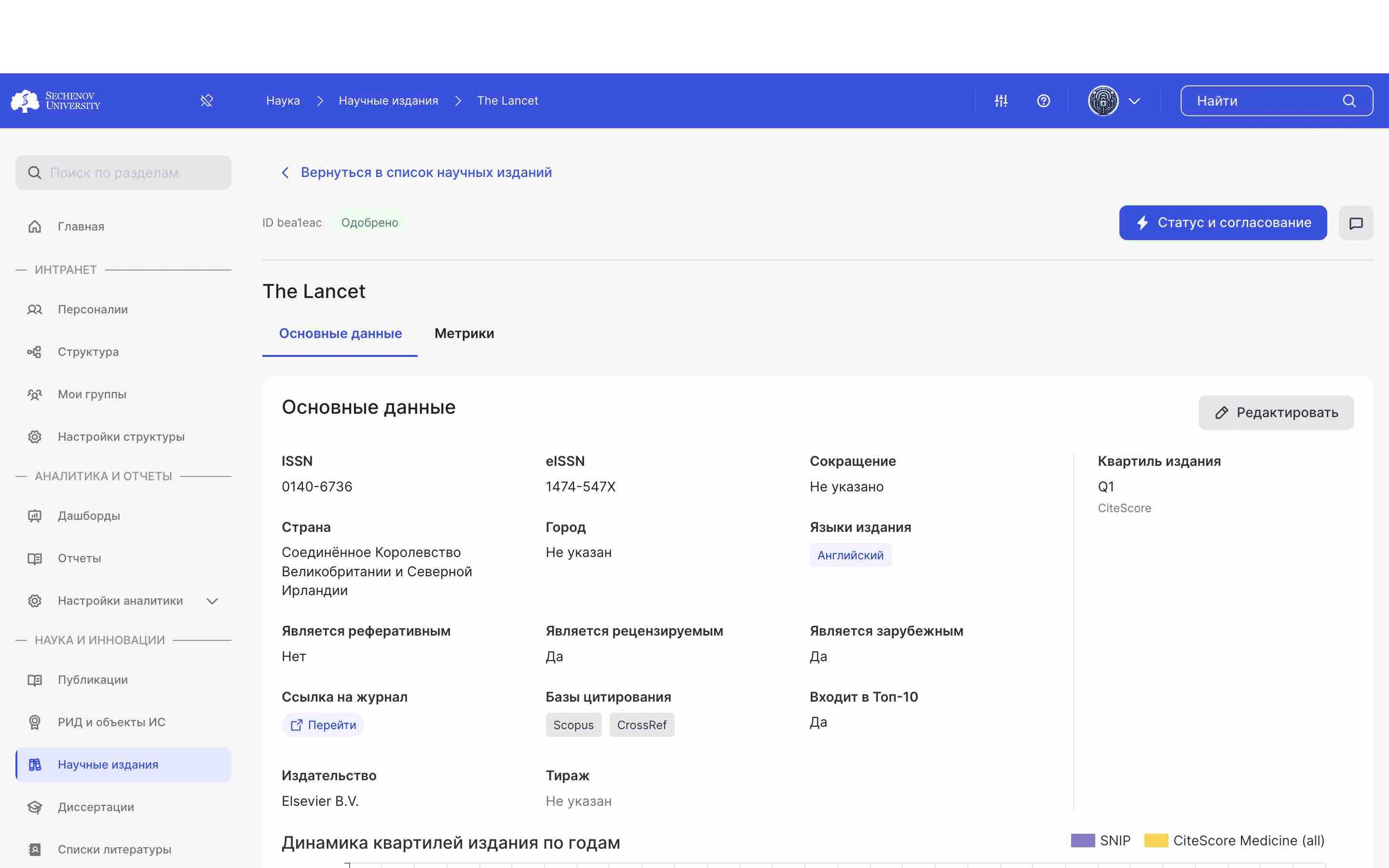Click Редактировать button
The width and height of the screenshot is (1389, 868).
coord(1276,413)
